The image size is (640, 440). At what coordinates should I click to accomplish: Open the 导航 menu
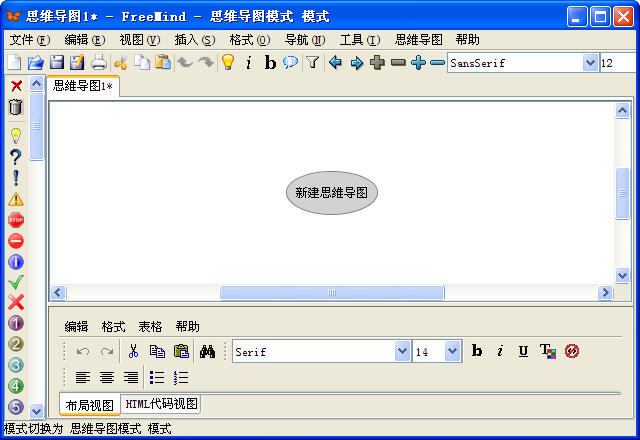[x=305, y=40]
